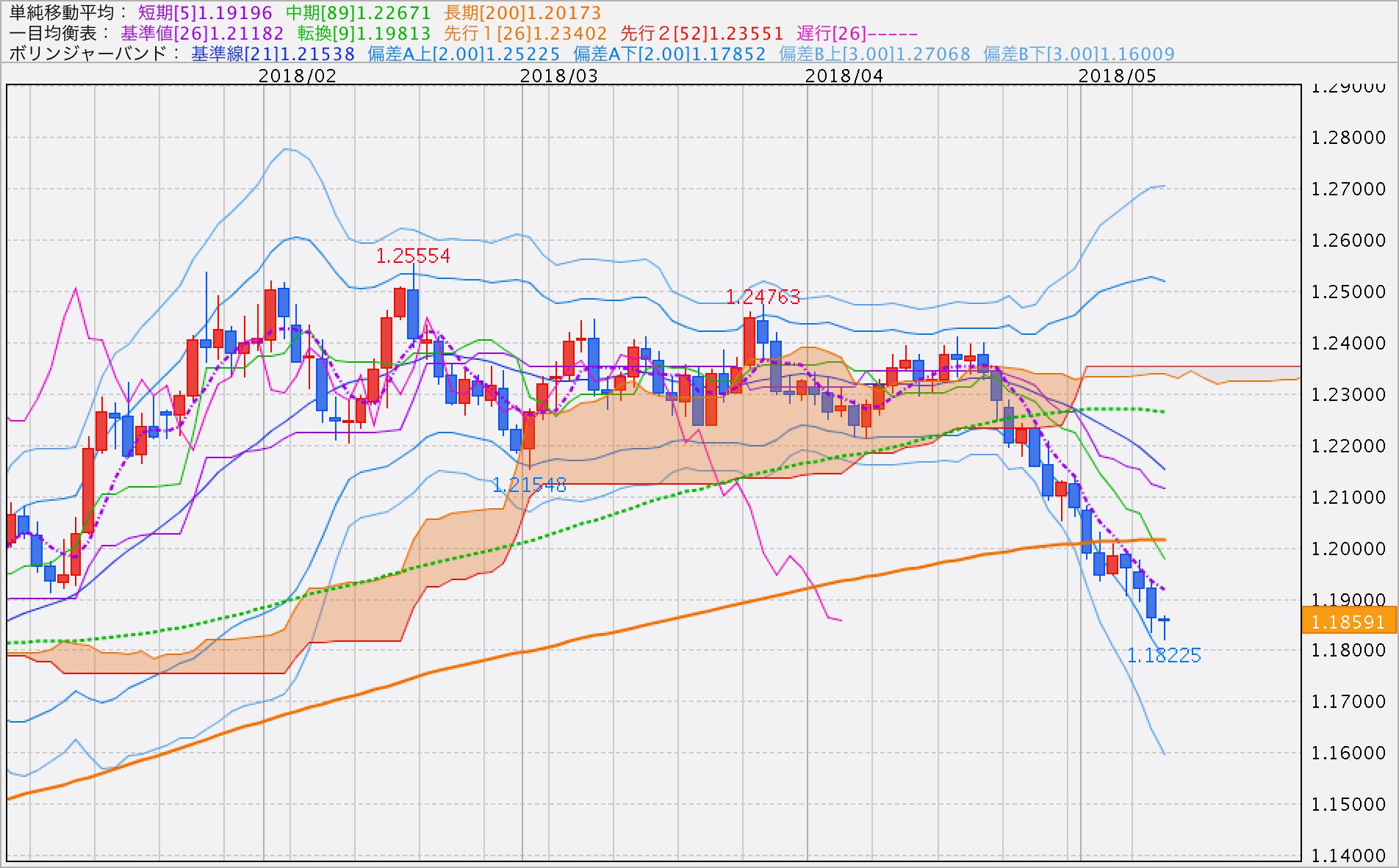The height and width of the screenshot is (868, 1399).
Task: Click the 1.26000 price axis label
Action: coord(1348,240)
